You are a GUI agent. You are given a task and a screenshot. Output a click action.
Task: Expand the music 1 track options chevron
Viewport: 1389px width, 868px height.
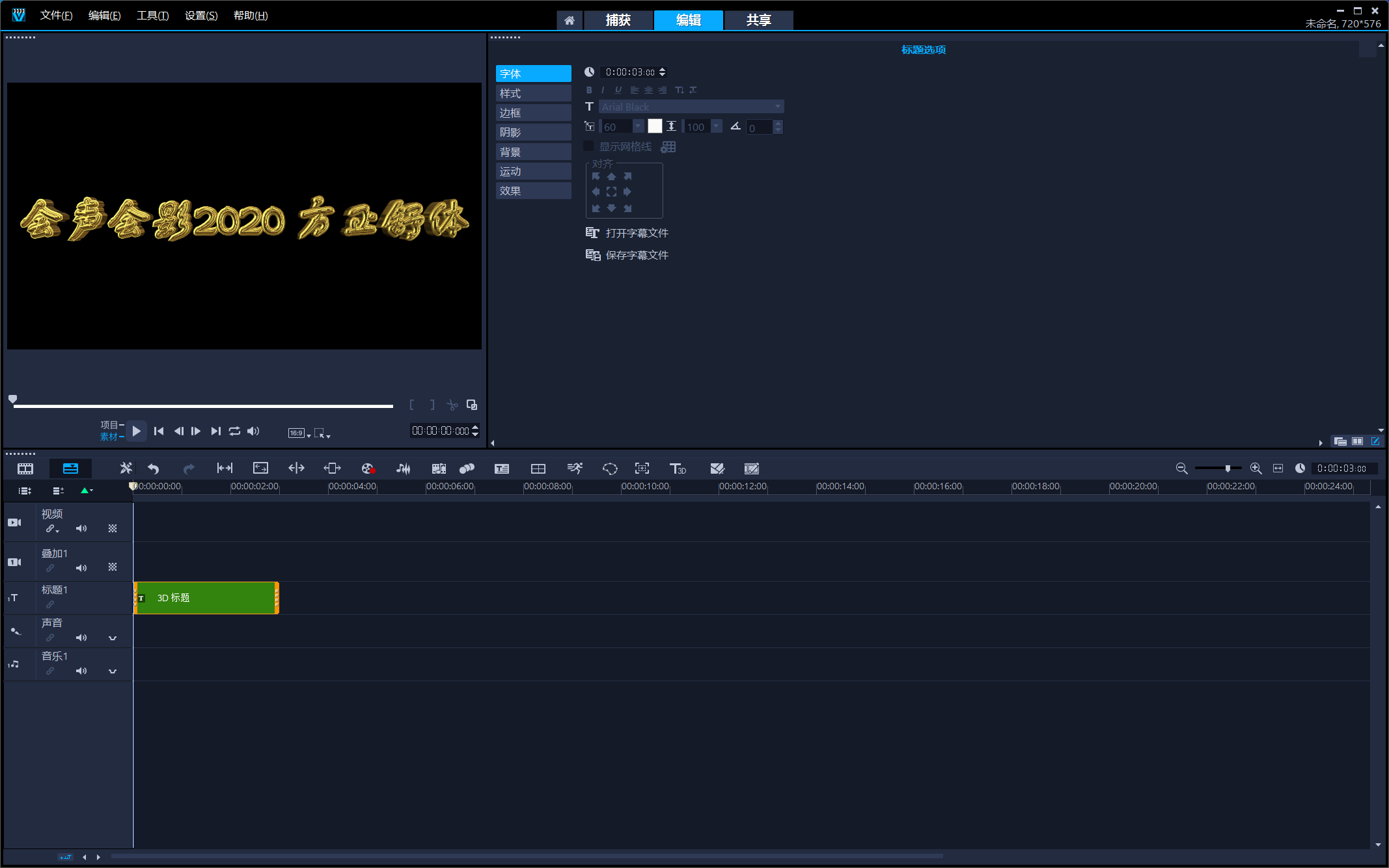coord(113,671)
